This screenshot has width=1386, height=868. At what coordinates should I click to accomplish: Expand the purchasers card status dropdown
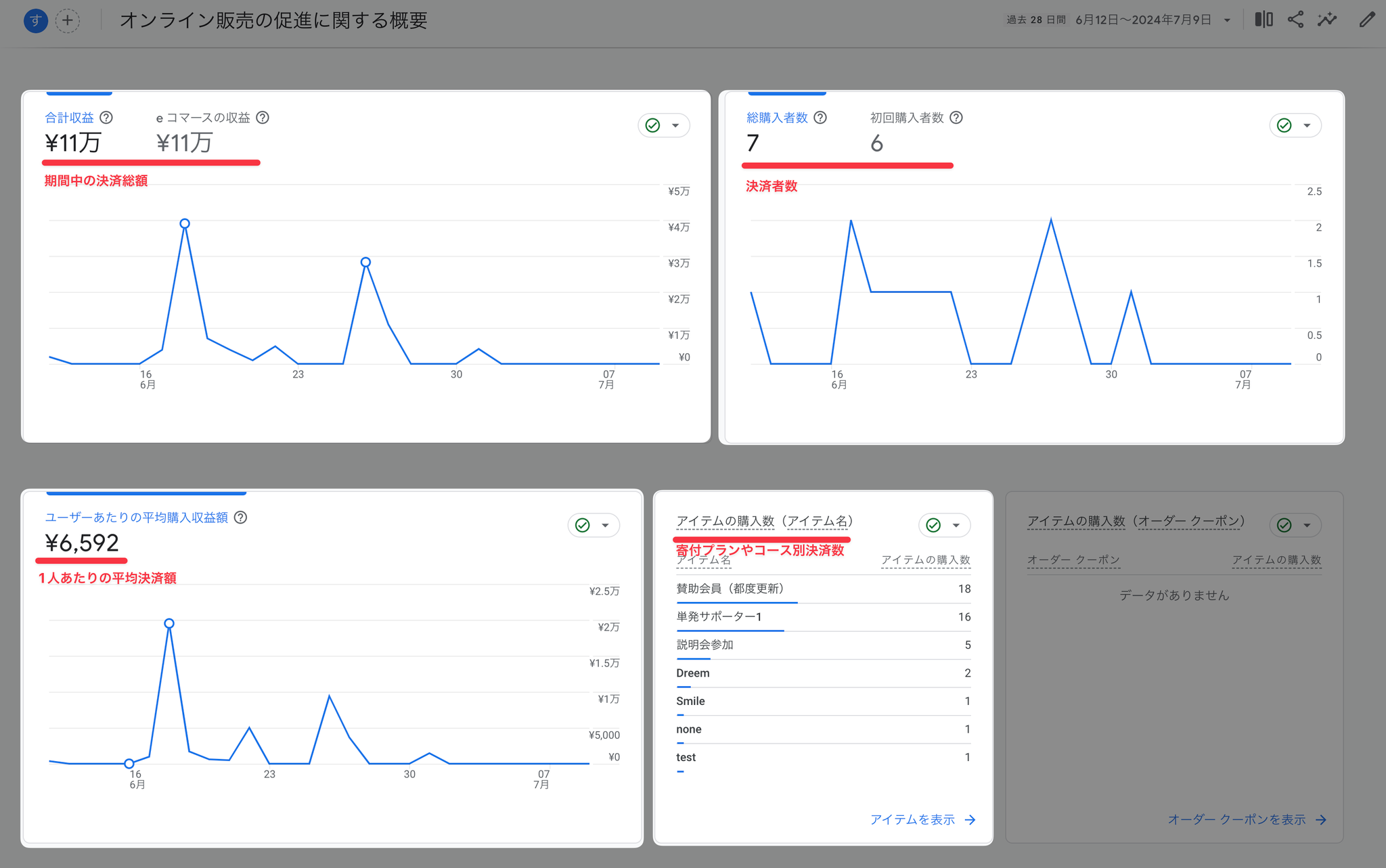click(1295, 125)
